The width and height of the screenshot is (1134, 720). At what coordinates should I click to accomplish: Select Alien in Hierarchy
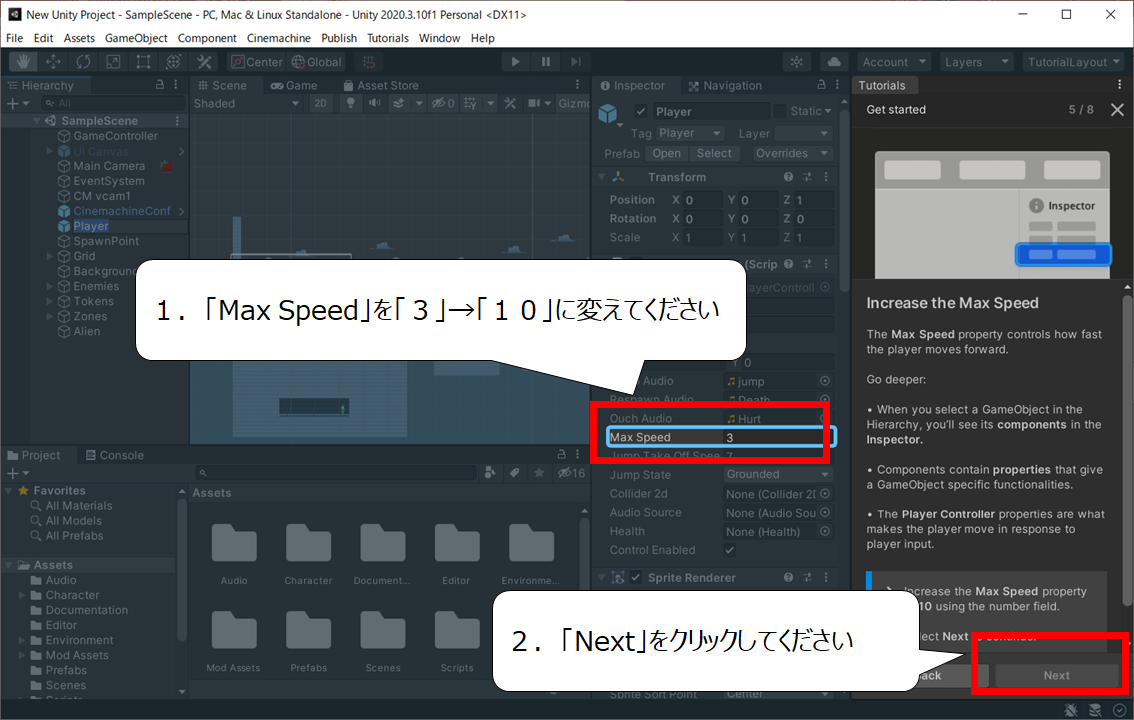[x=86, y=332]
